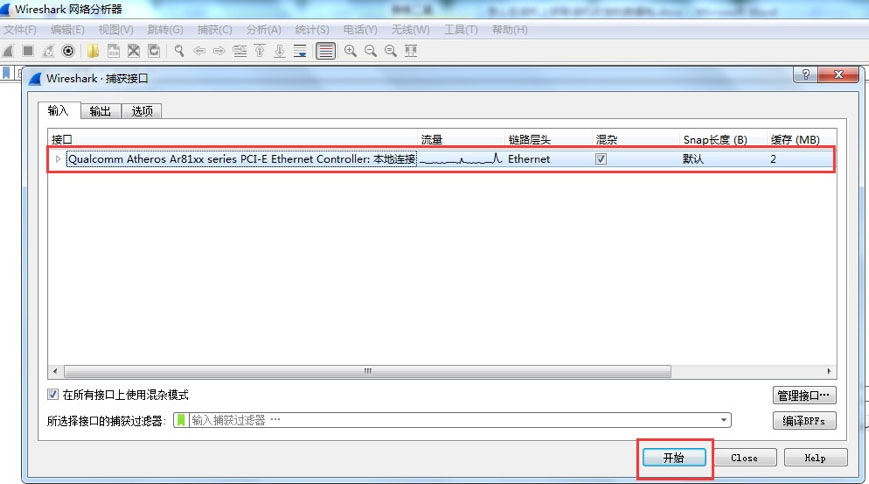
Task: Click the display filter bookmark icon in main window
Action: [7, 73]
